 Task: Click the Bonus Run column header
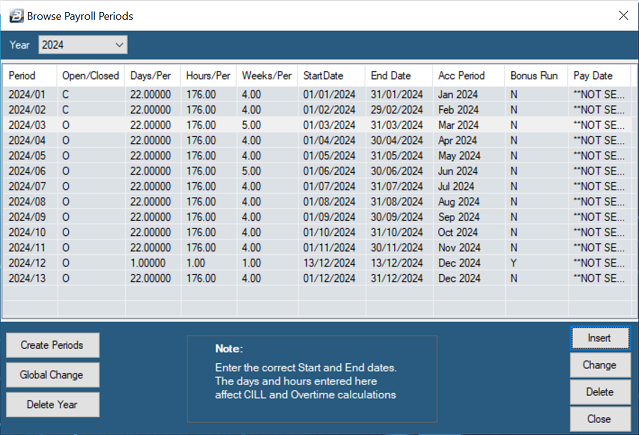click(536, 75)
